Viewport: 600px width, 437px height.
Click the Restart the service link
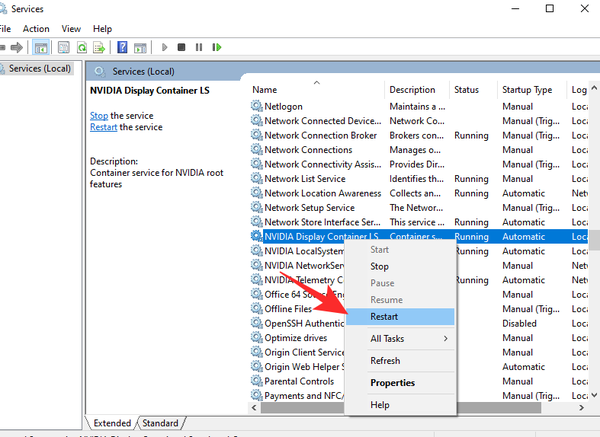(103, 127)
